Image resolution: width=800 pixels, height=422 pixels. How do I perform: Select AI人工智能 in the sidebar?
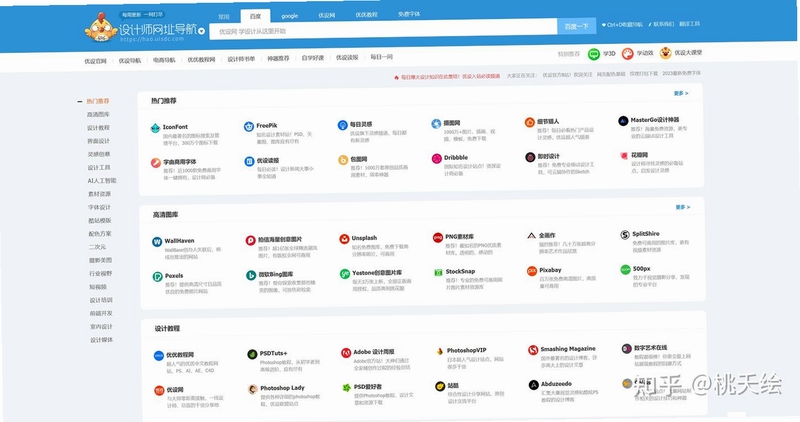click(x=102, y=181)
